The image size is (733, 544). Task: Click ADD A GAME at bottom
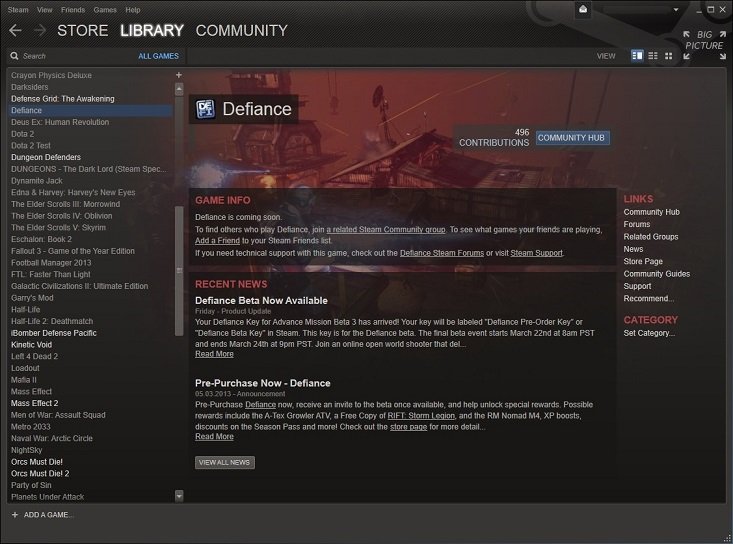point(43,515)
